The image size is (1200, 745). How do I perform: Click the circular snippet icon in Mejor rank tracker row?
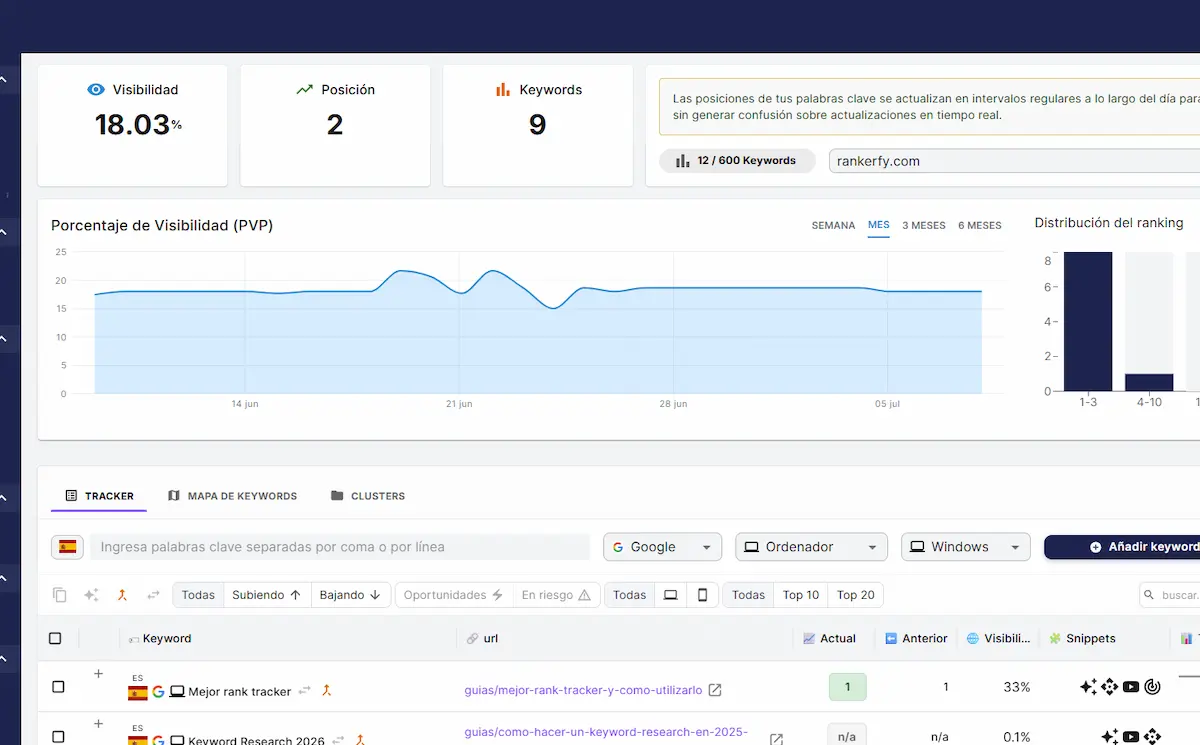1152,687
